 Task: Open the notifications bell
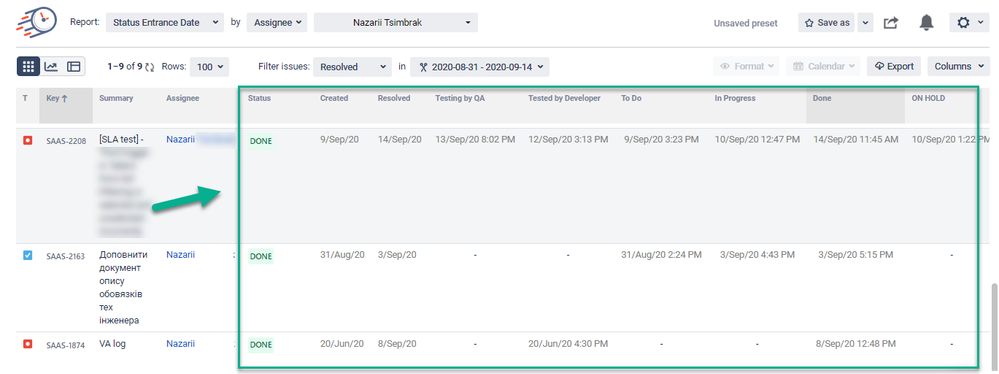pos(926,22)
